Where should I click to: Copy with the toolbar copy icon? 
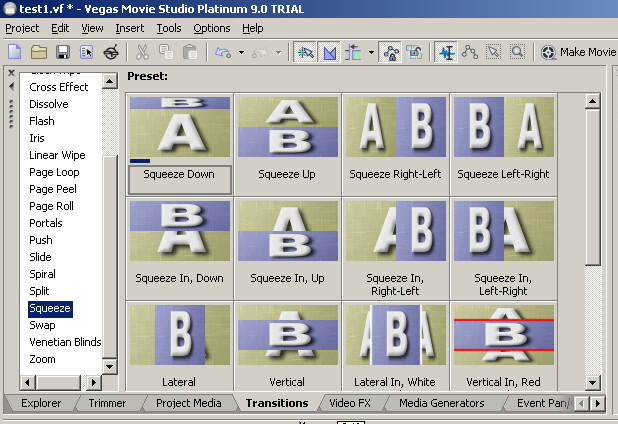coord(166,52)
